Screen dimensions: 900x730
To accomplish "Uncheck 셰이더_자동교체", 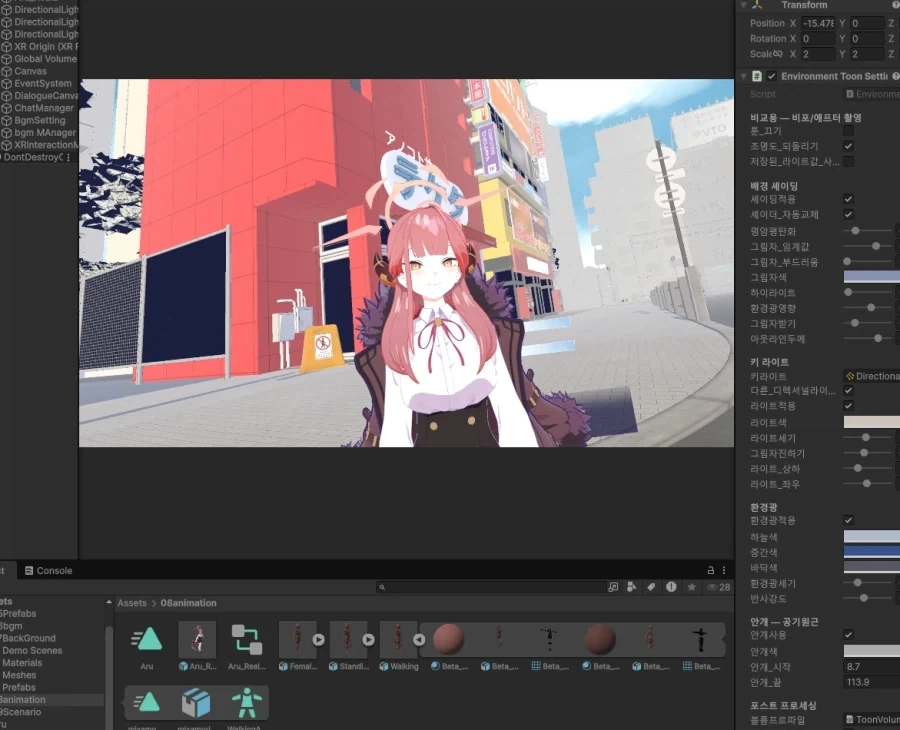I will tap(848, 215).
